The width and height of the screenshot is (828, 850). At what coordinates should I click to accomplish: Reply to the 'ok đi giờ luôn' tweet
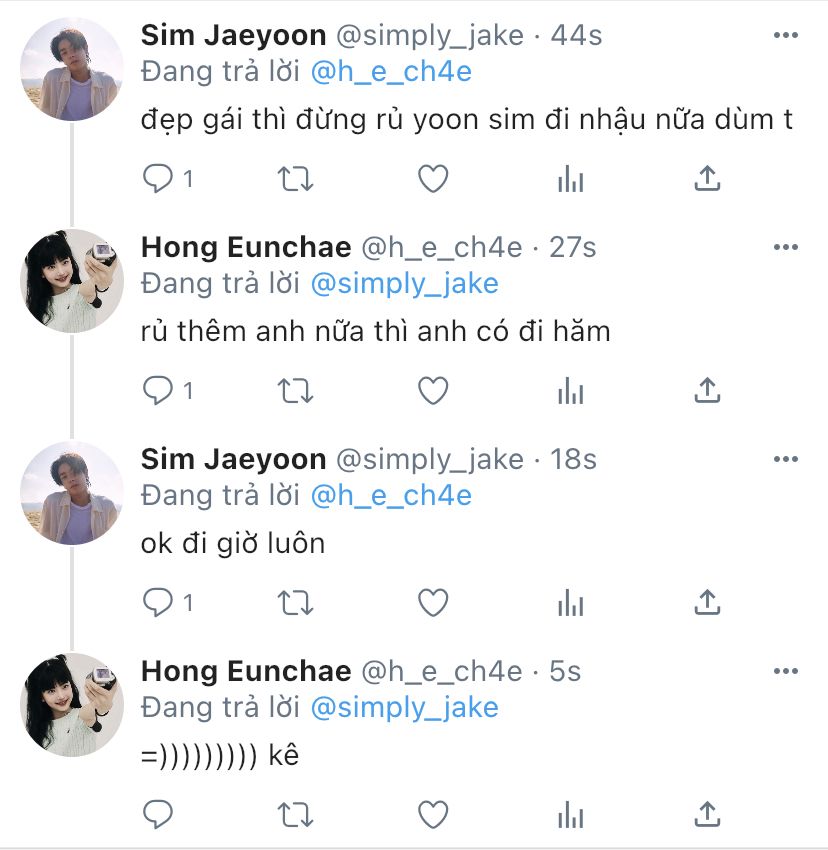point(159,603)
